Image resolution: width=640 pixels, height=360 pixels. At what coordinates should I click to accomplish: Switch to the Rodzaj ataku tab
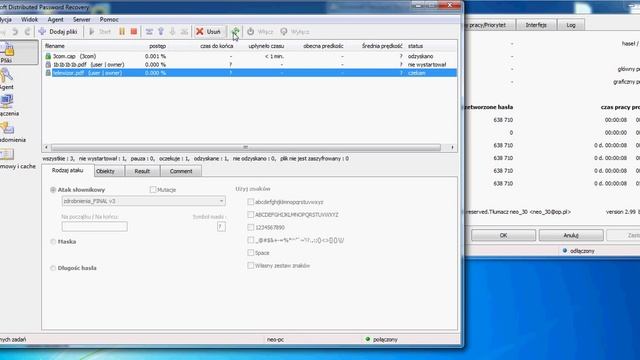coord(67,170)
